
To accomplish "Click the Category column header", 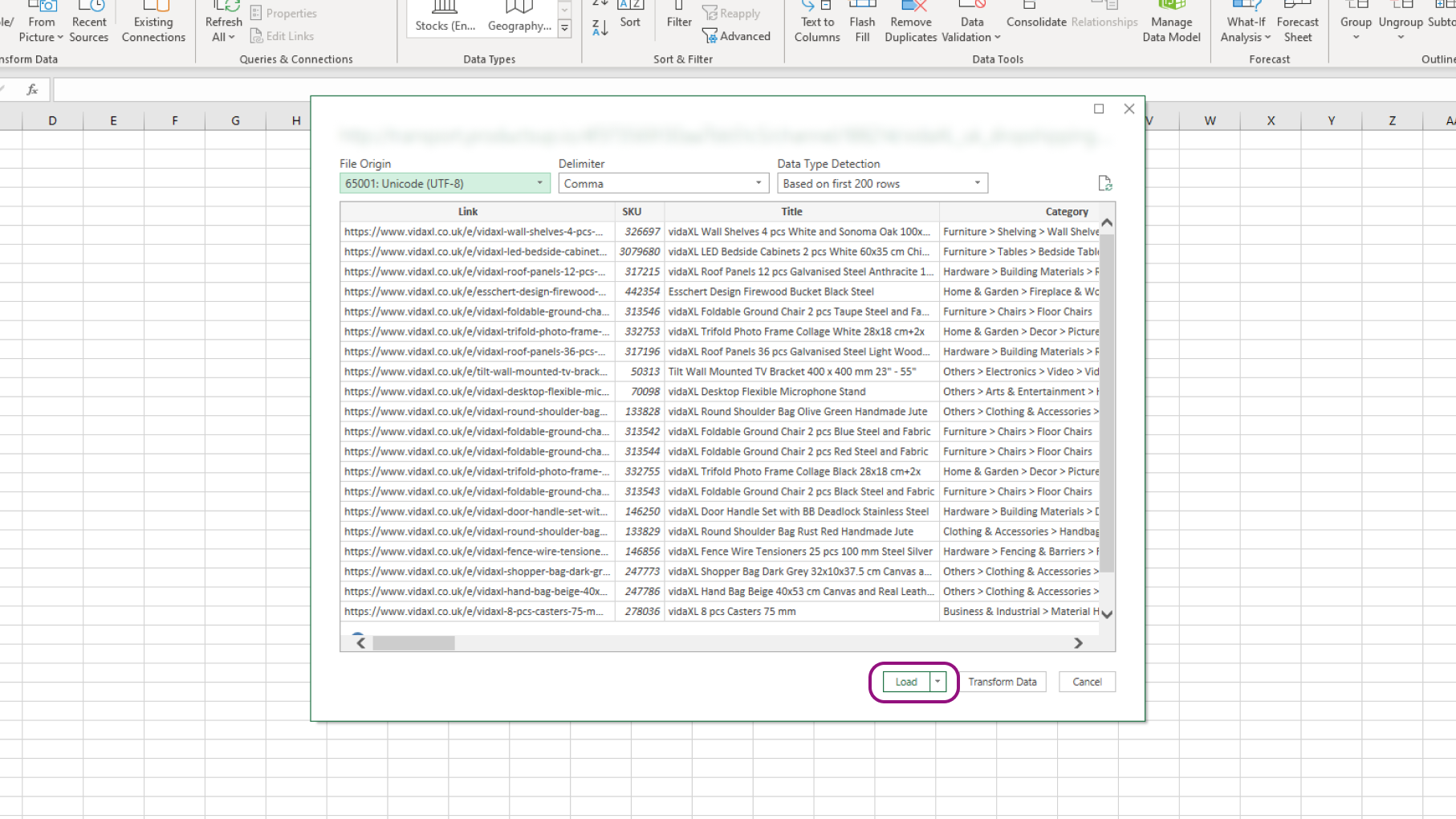I will tap(1067, 211).
